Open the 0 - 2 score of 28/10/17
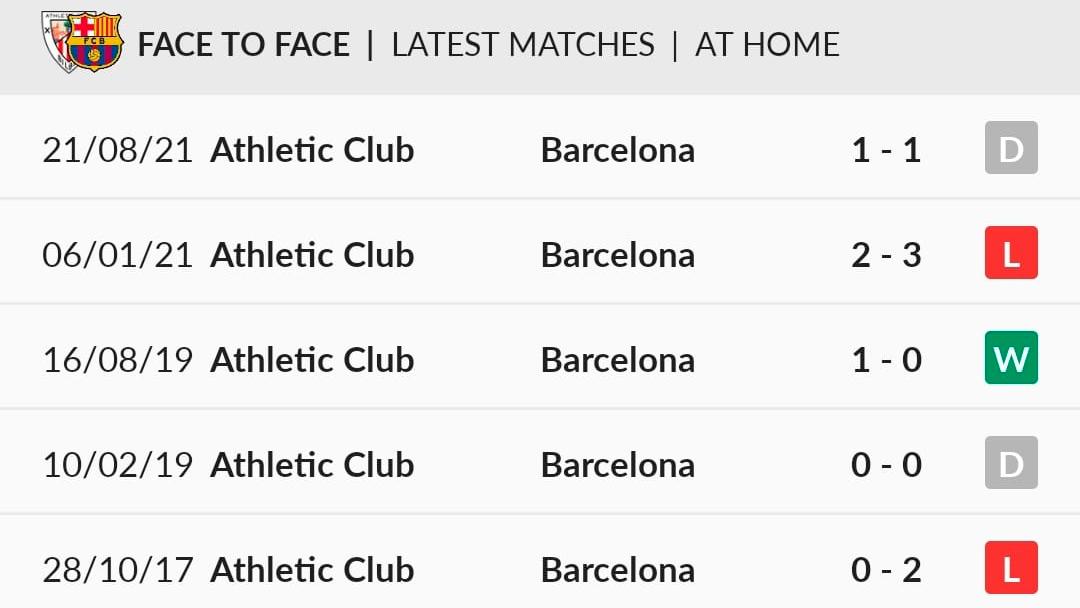 (886, 570)
